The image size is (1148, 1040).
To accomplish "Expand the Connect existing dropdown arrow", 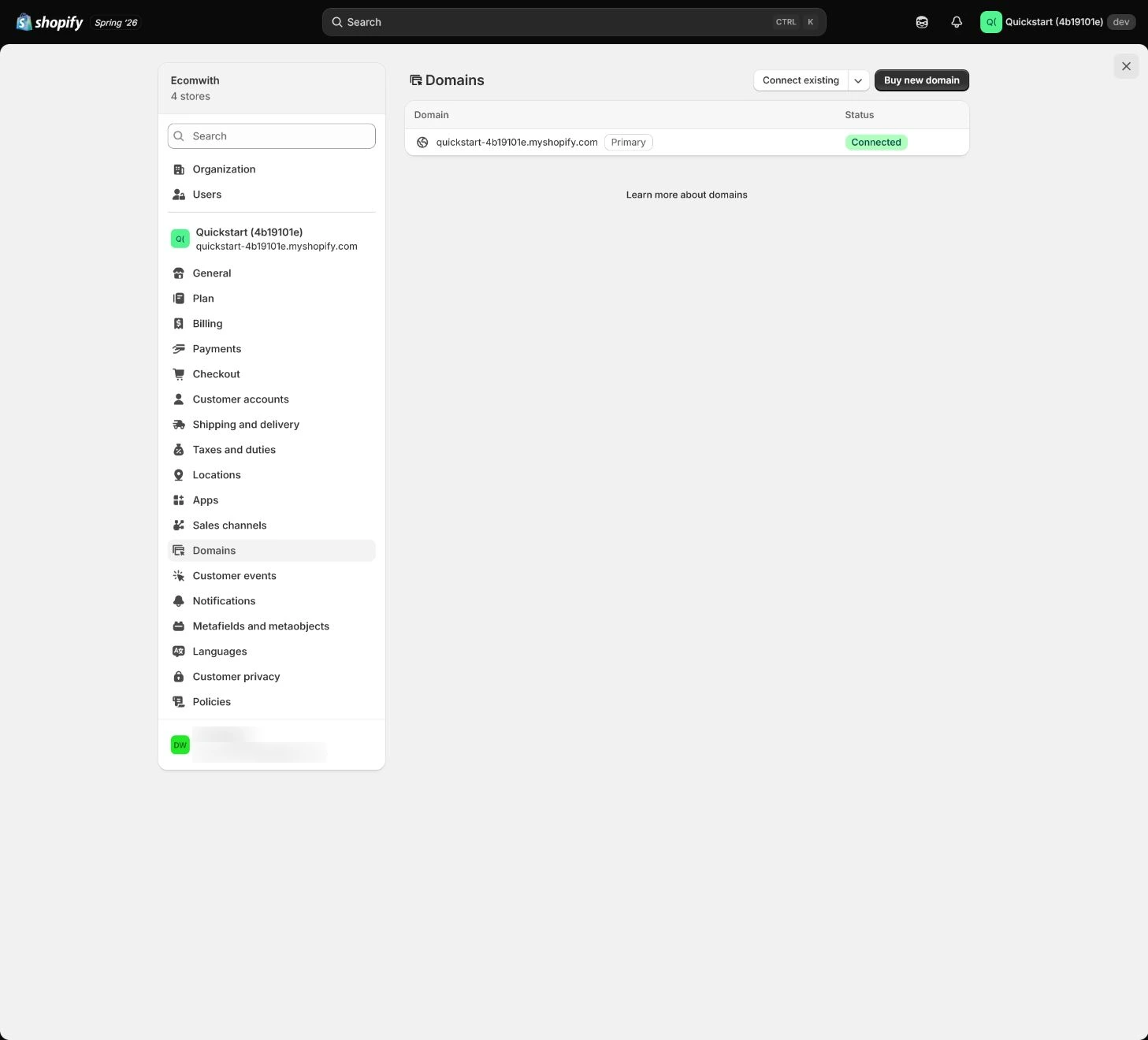I will (858, 80).
